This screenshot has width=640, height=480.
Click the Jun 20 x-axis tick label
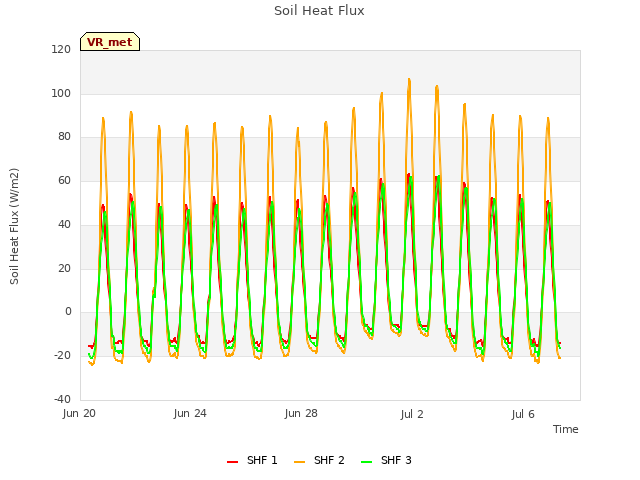tap(79, 413)
